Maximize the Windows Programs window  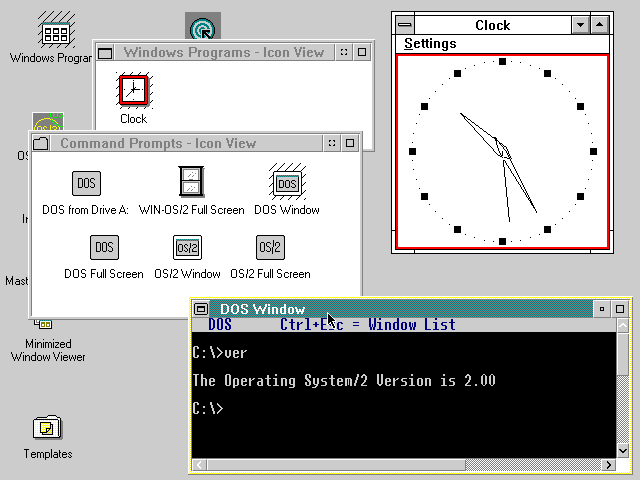pos(362,52)
